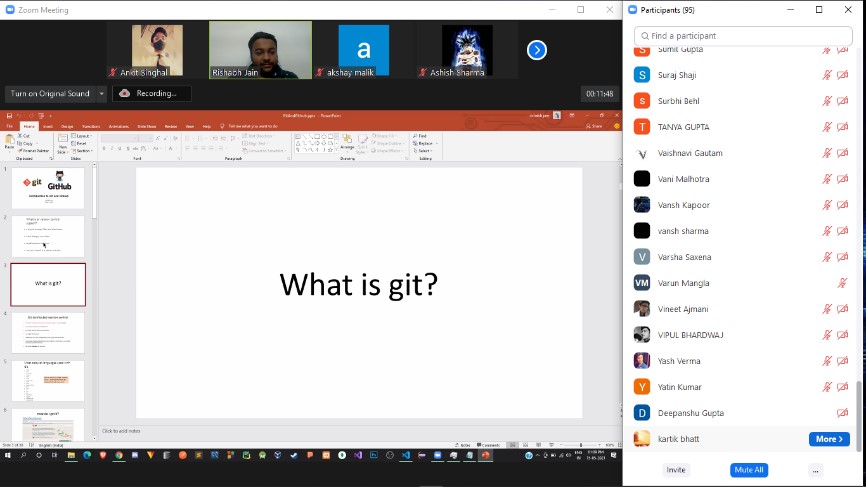Click the muted microphone icon for Suraj Shaji
The height and width of the screenshot is (487, 866).
827,75
